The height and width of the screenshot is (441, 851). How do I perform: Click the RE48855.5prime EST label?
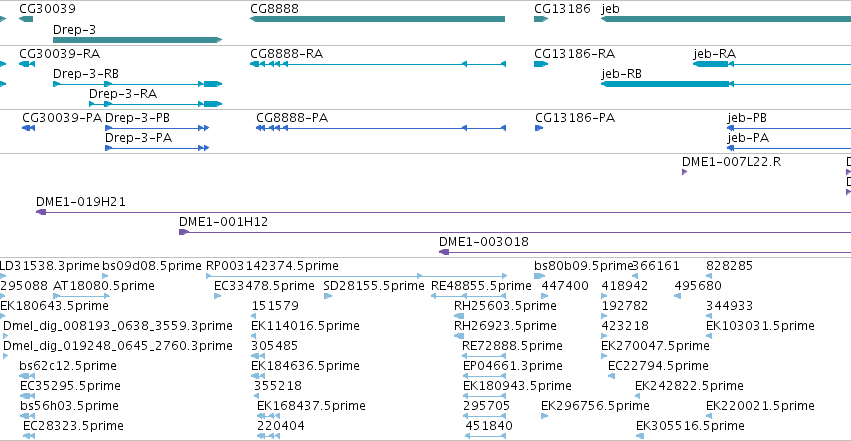click(x=481, y=286)
